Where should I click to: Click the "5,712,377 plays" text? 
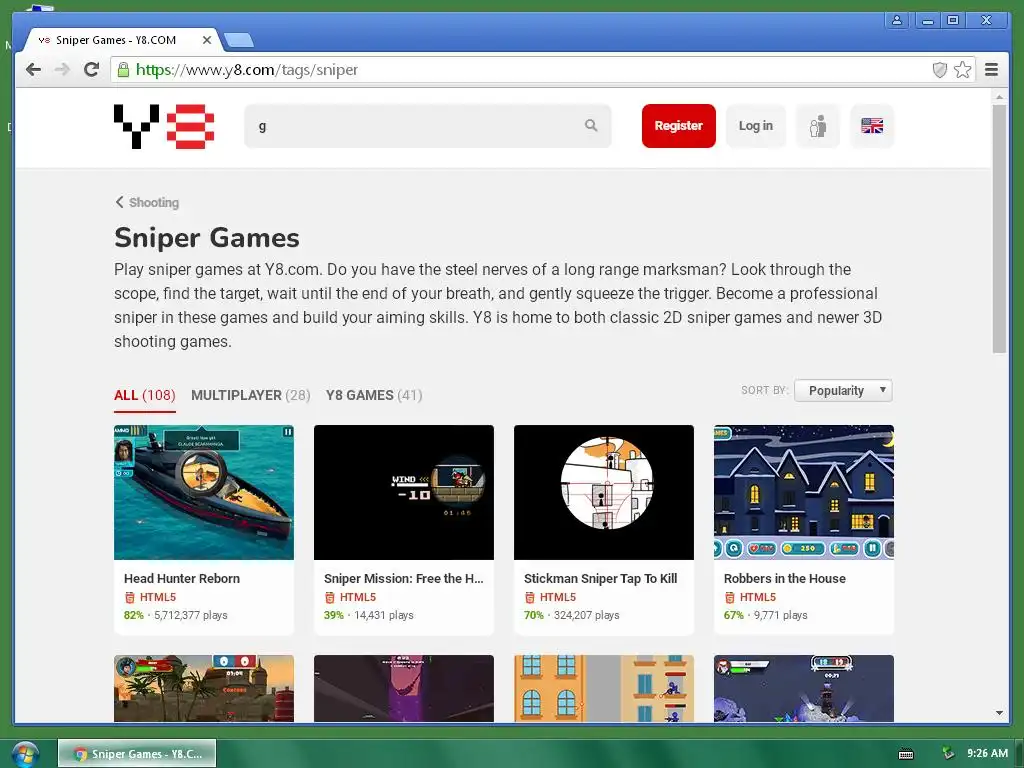coord(191,615)
